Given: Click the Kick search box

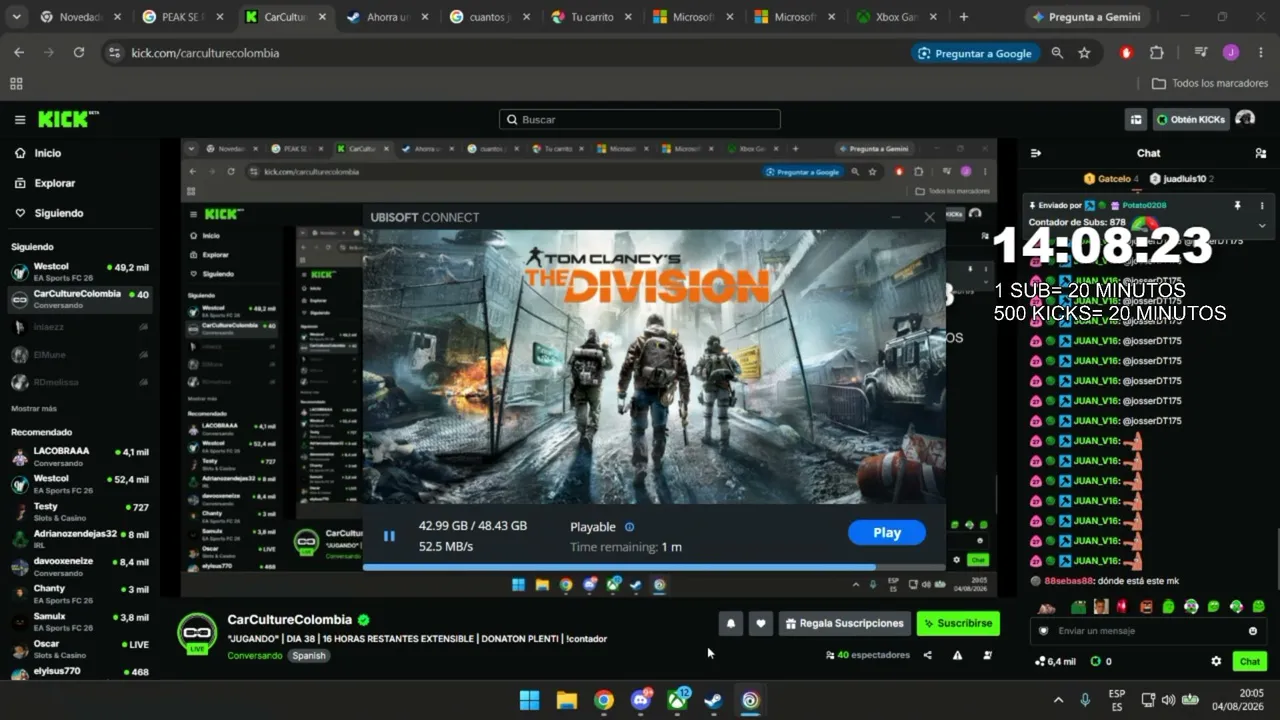Looking at the screenshot, I should tap(640, 120).
